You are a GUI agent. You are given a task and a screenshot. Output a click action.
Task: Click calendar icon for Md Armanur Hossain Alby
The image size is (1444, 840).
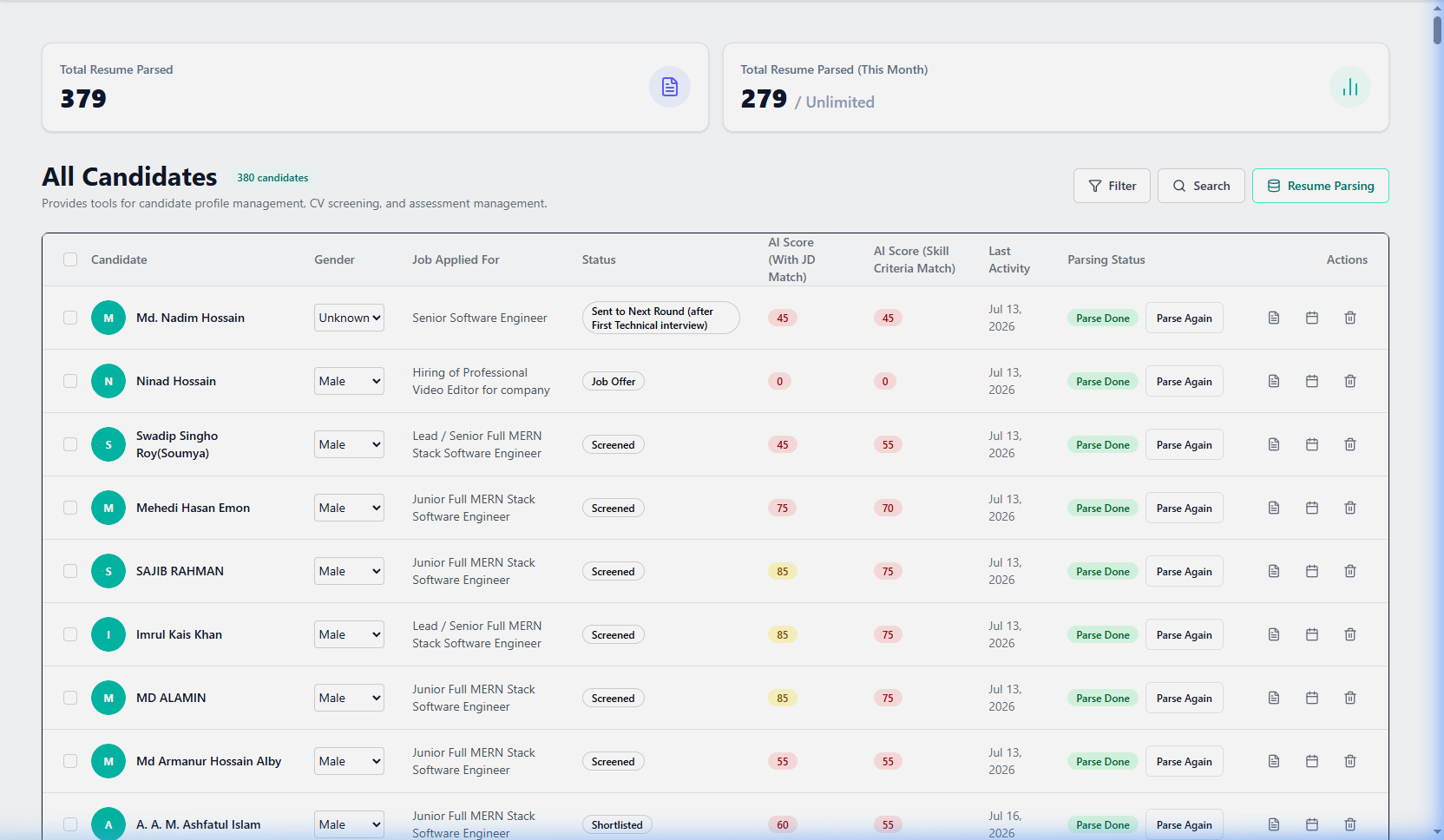pos(1312,761)
